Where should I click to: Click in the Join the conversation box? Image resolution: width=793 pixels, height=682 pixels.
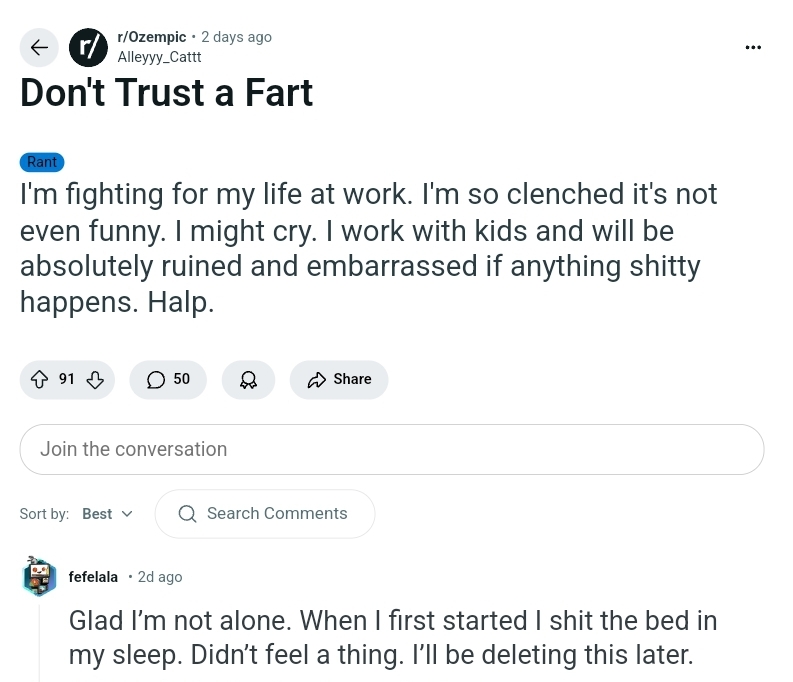391,449
